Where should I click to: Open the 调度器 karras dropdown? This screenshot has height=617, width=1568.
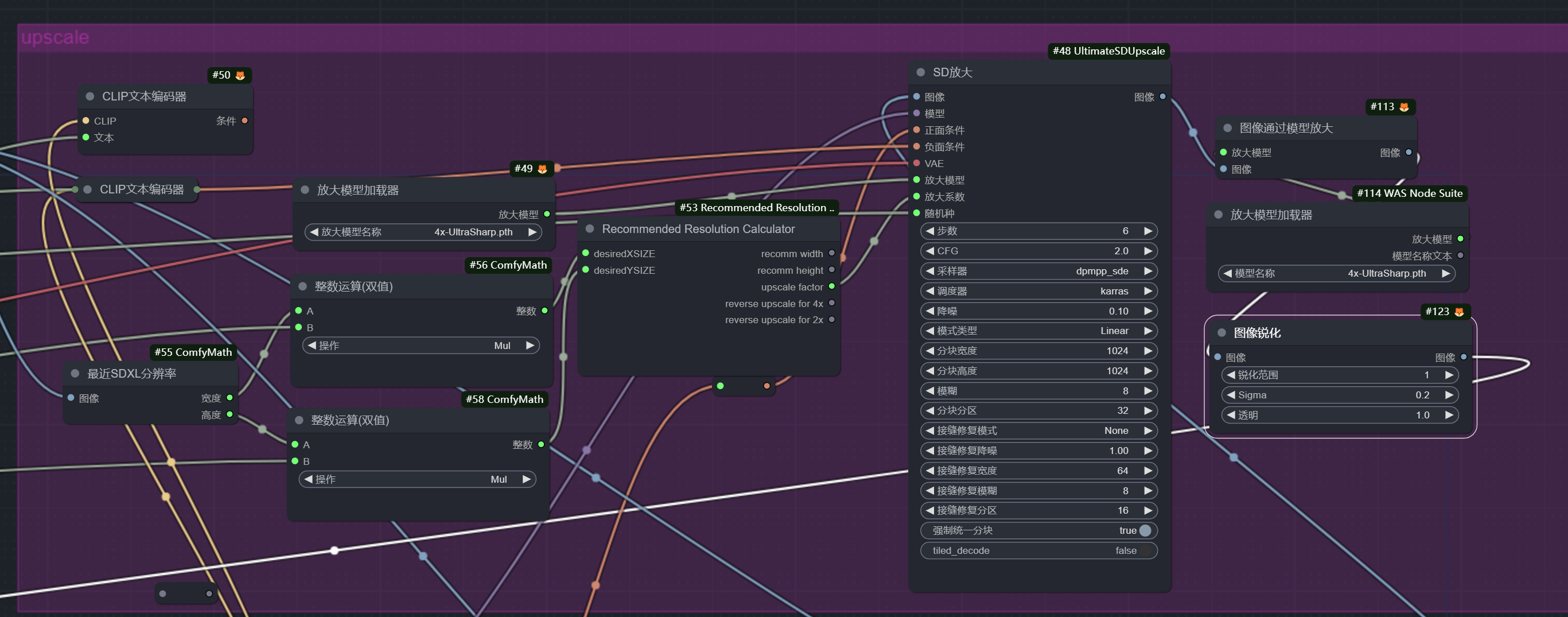pyautogui.click(x=1038, y=291)
